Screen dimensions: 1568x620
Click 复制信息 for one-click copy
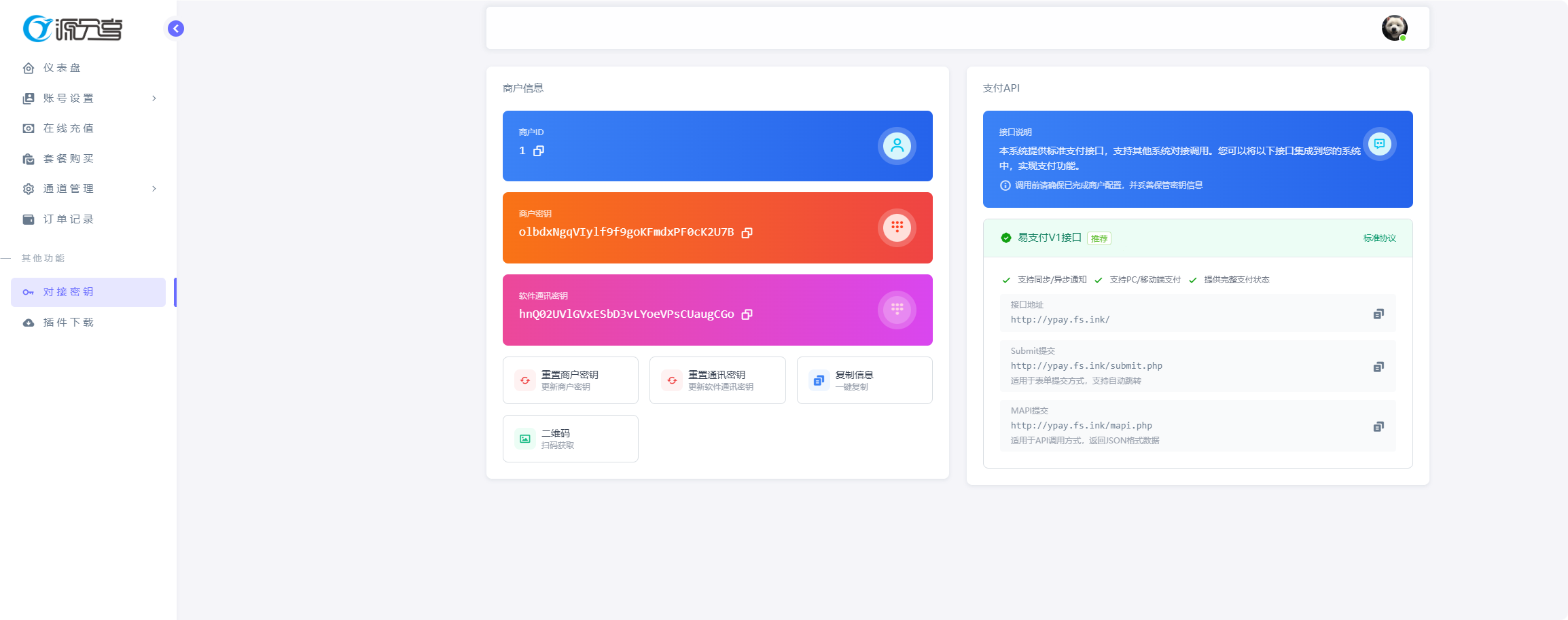[863, 380]
